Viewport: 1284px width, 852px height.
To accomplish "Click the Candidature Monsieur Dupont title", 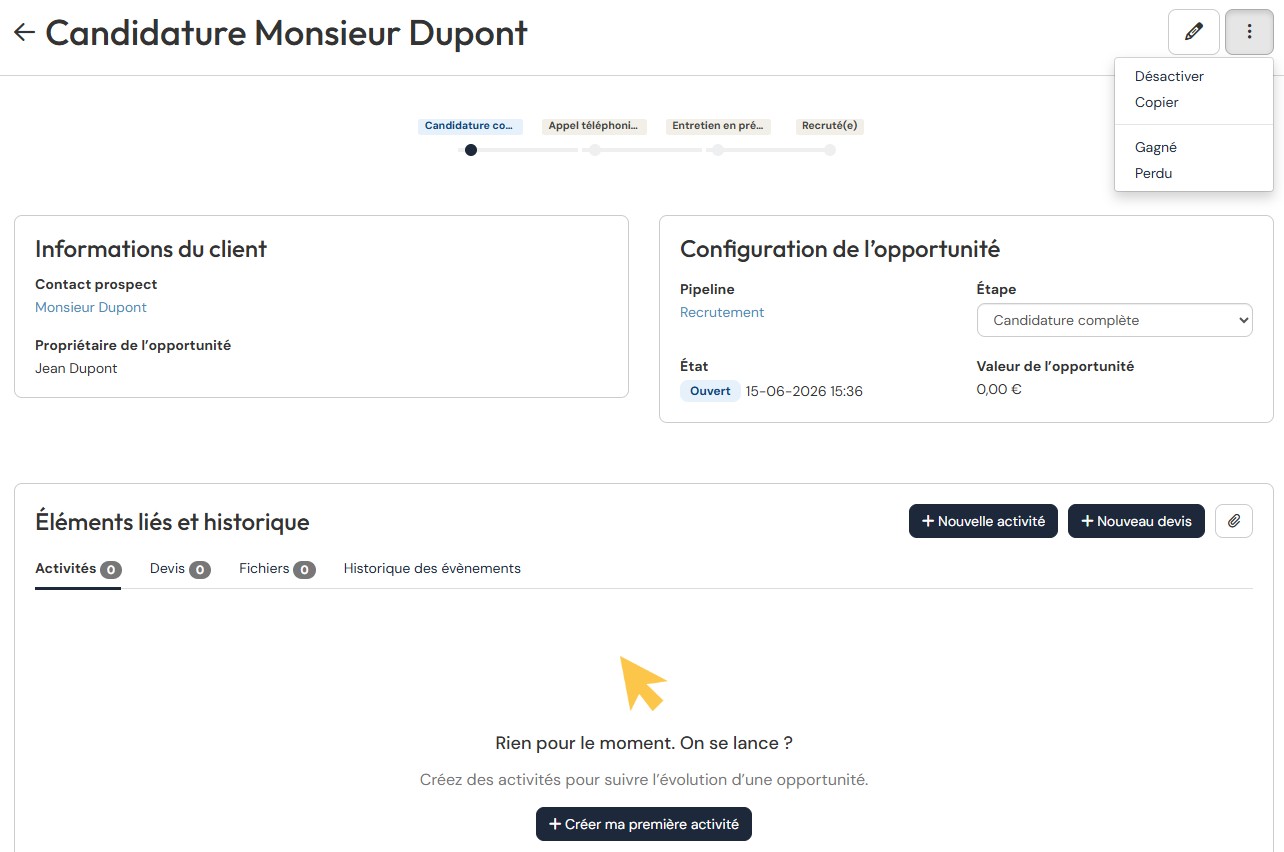I will [287, 33].
